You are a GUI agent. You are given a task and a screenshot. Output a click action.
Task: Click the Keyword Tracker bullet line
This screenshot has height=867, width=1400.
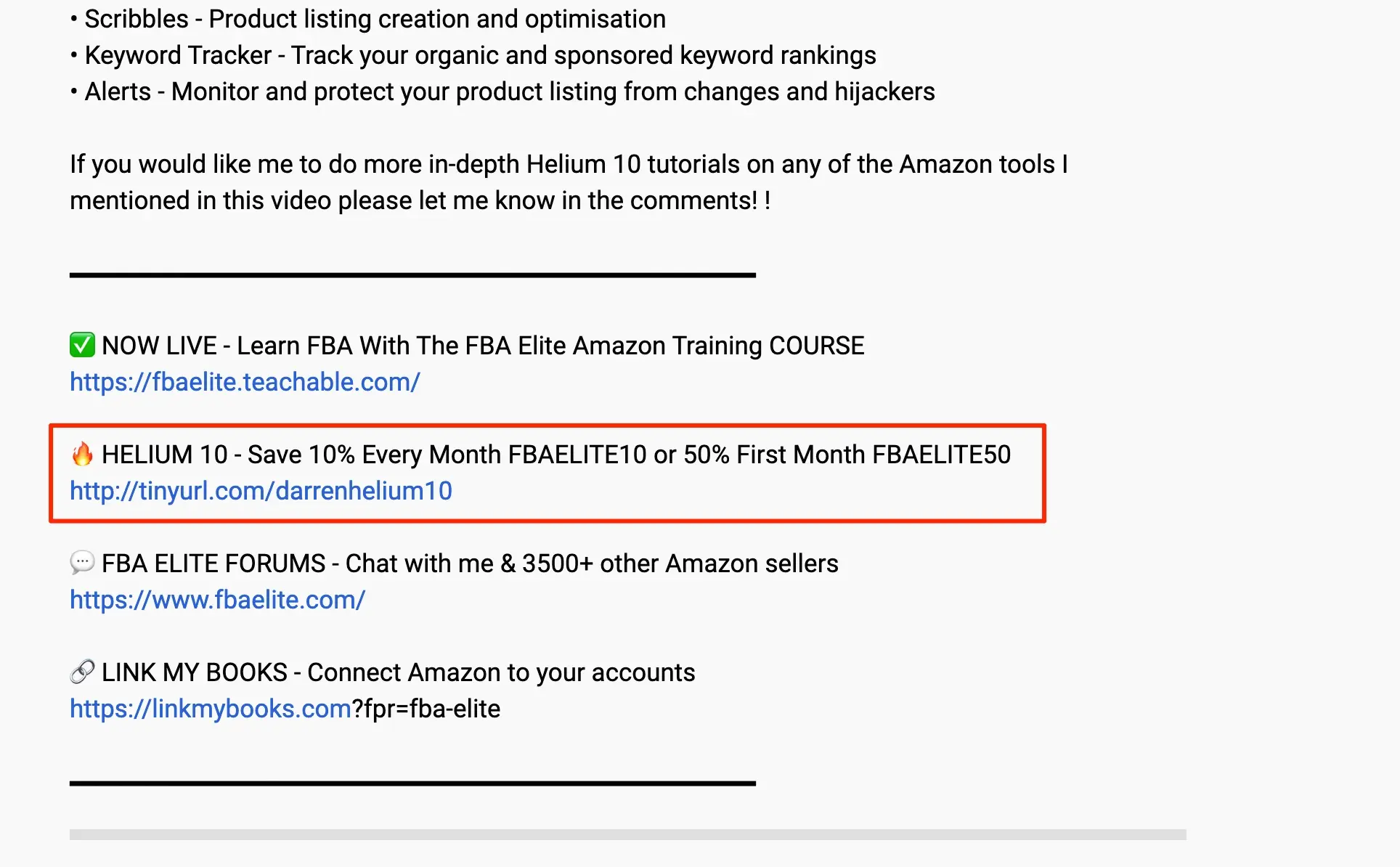point(480,55)
